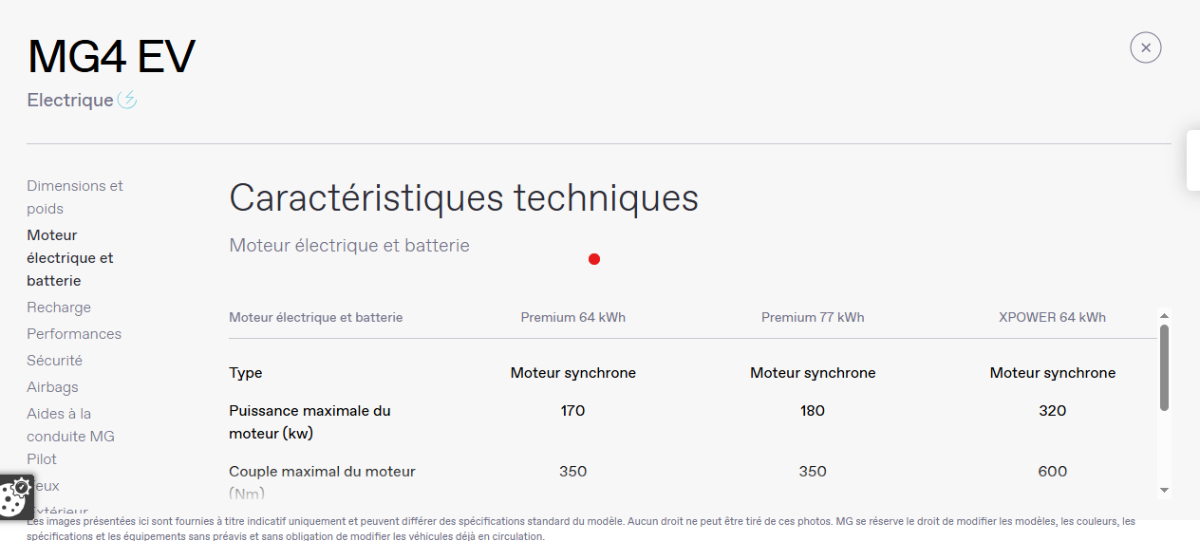The image size is (1200, 541).
Task: Navigate to the Sécurité section
Action: point(55,361)
